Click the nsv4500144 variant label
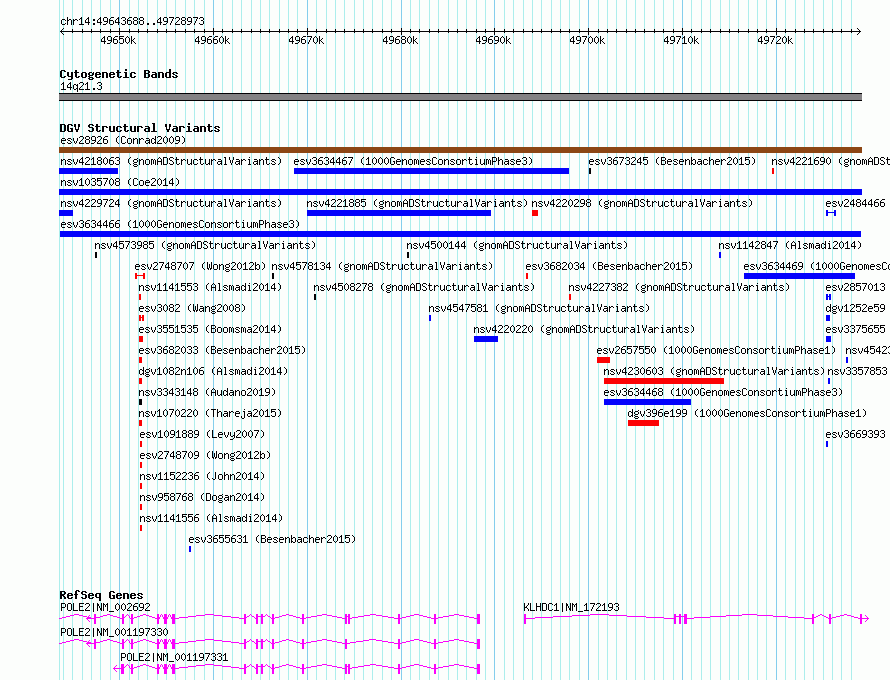This screenshot has width=890, height=680. [517, 245]
